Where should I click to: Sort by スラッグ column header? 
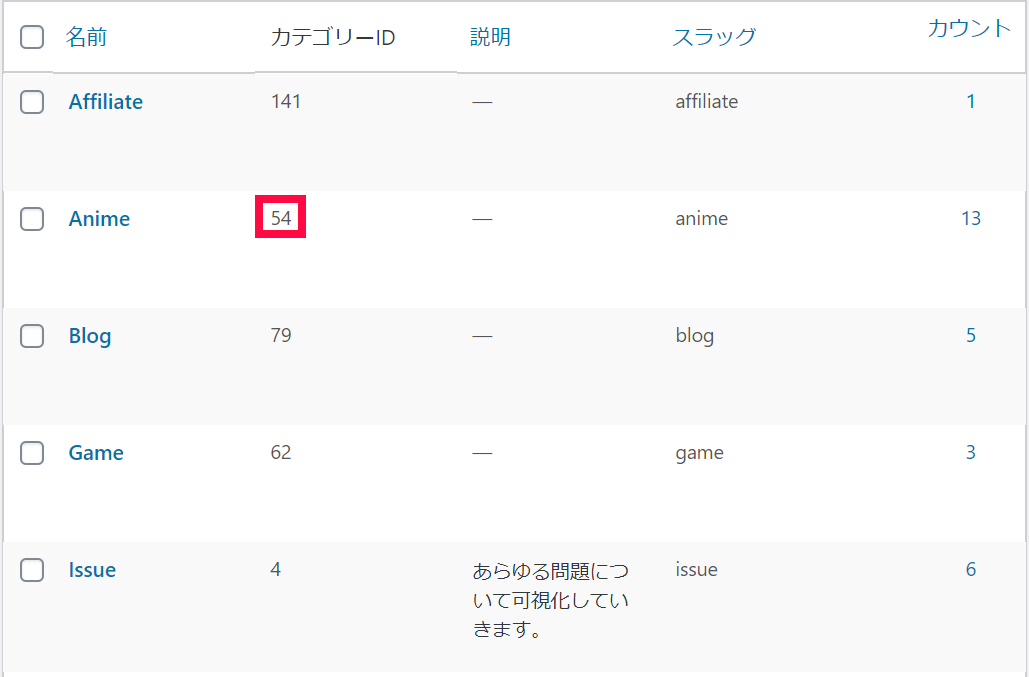tap(714, 38)
